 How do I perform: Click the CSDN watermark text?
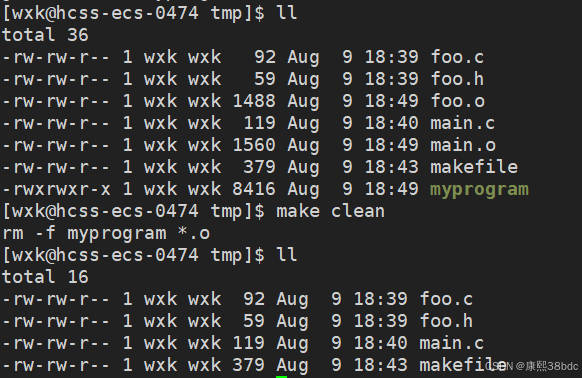(532, 366)
